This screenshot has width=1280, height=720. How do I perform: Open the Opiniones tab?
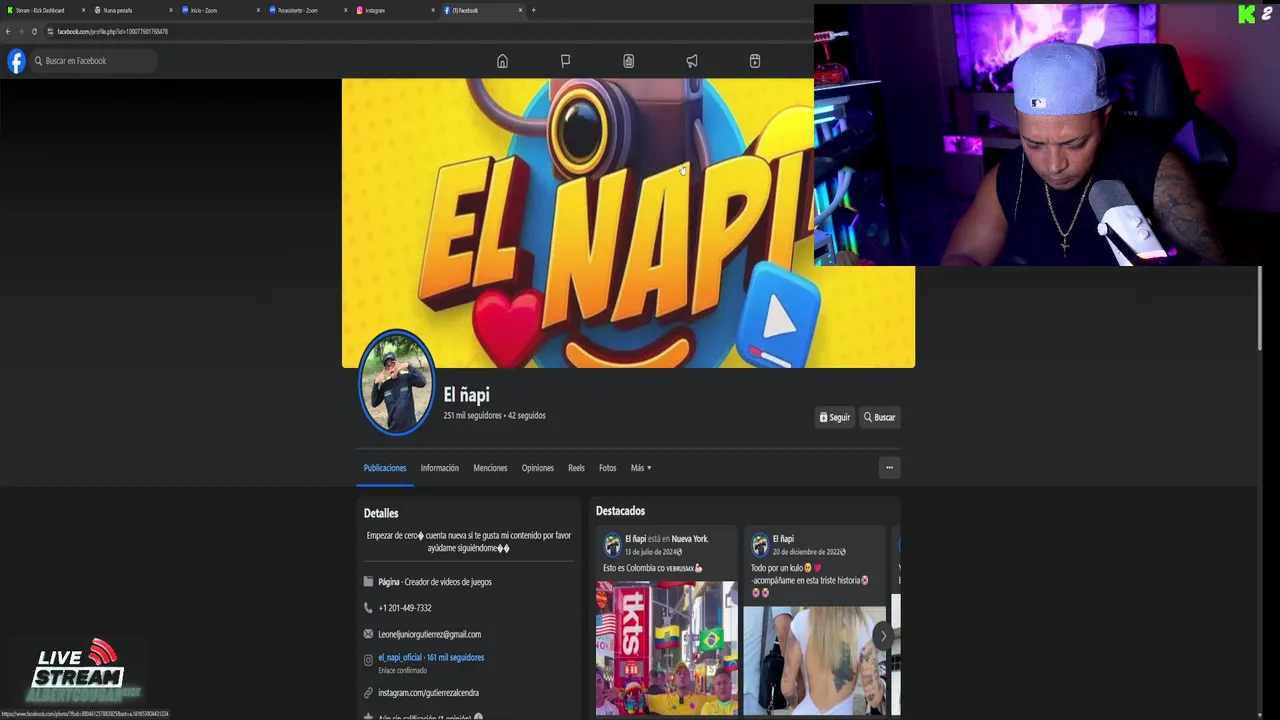[x=537, y=468]
